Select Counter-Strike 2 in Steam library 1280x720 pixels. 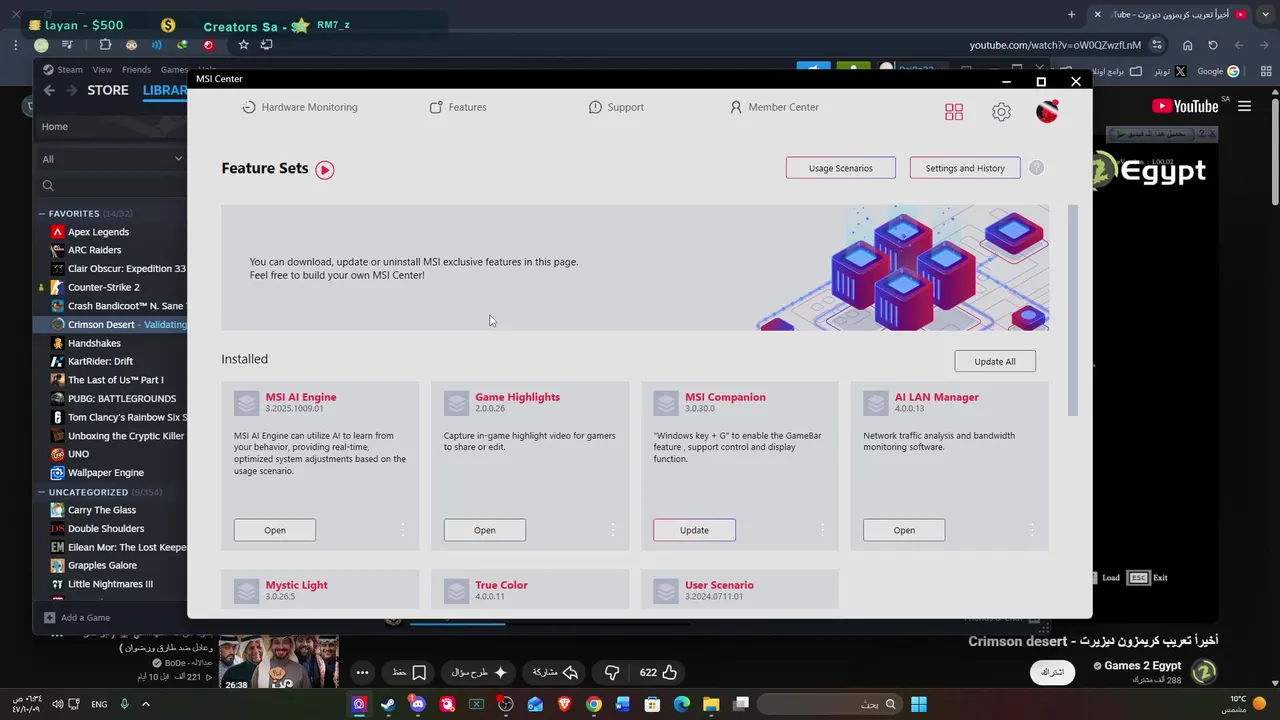(104, 287)
